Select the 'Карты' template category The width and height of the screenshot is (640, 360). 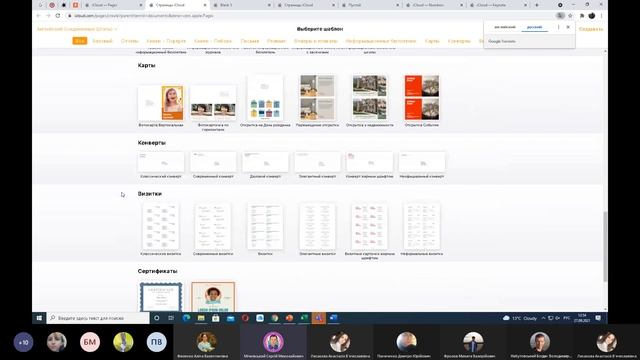coord(432,41)
